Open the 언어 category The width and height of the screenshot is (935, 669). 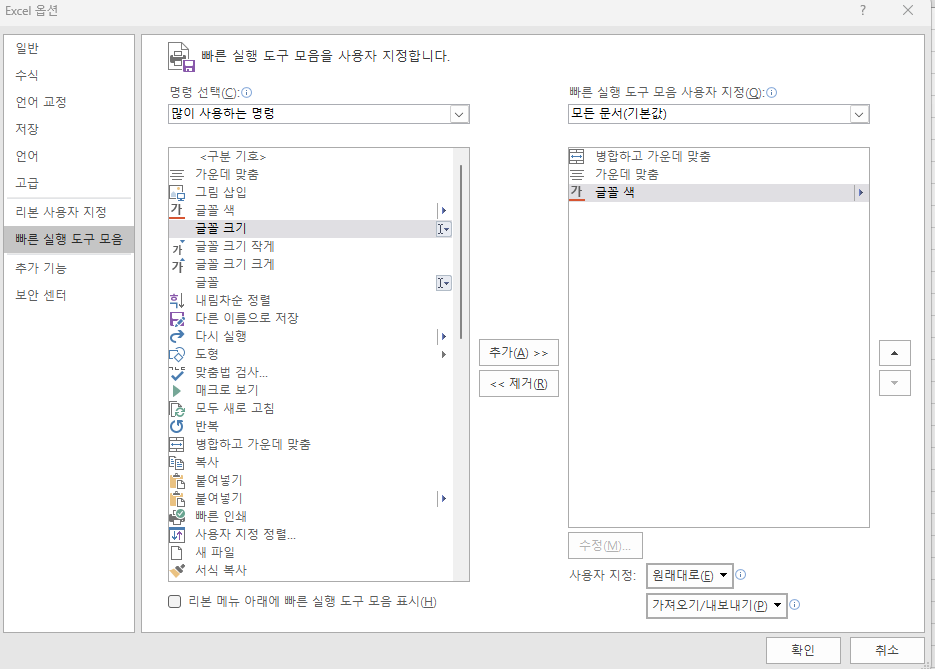coord(27,156)
